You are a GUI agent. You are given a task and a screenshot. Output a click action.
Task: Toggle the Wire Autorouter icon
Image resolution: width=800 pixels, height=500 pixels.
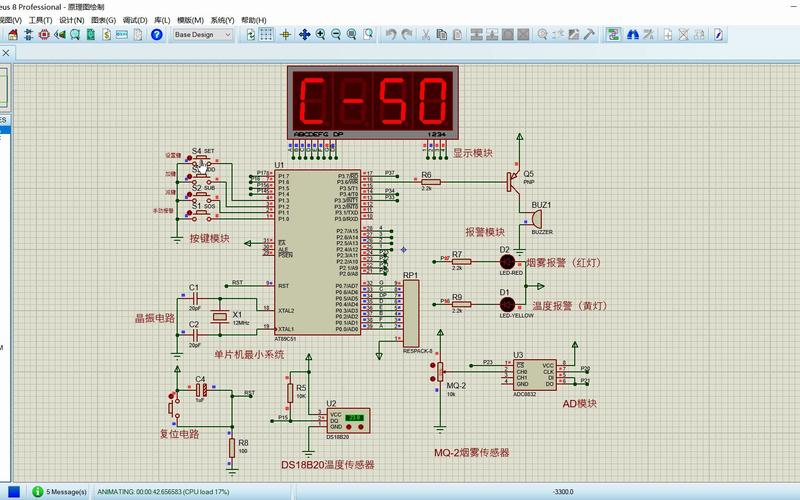[613, 35]
